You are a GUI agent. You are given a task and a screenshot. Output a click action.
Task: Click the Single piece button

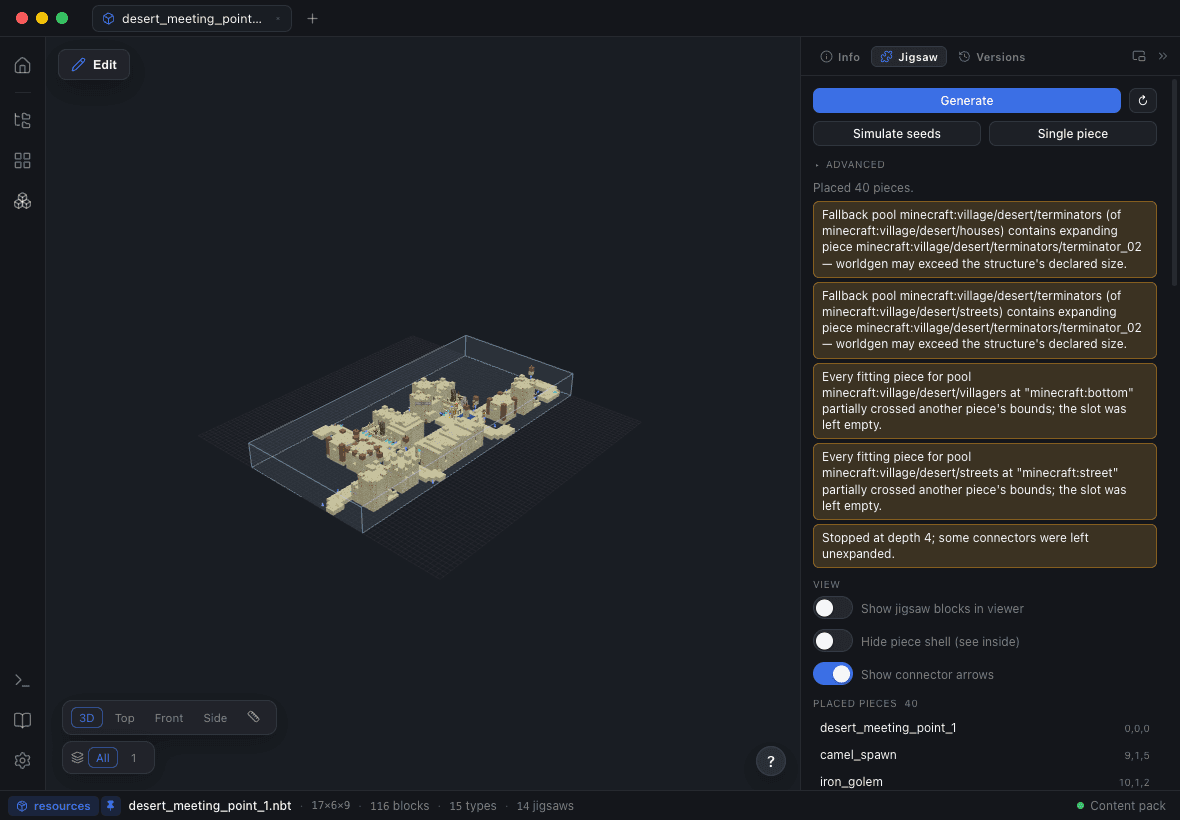[1072, 134]
